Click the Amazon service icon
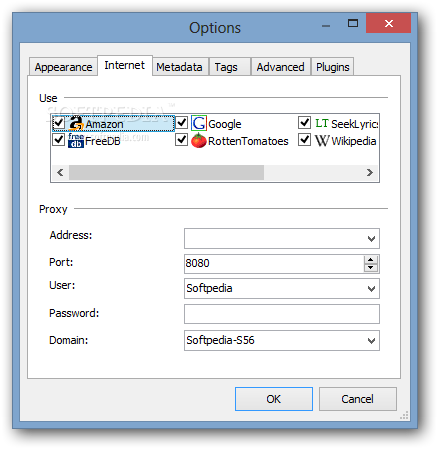 coord(76,123)
